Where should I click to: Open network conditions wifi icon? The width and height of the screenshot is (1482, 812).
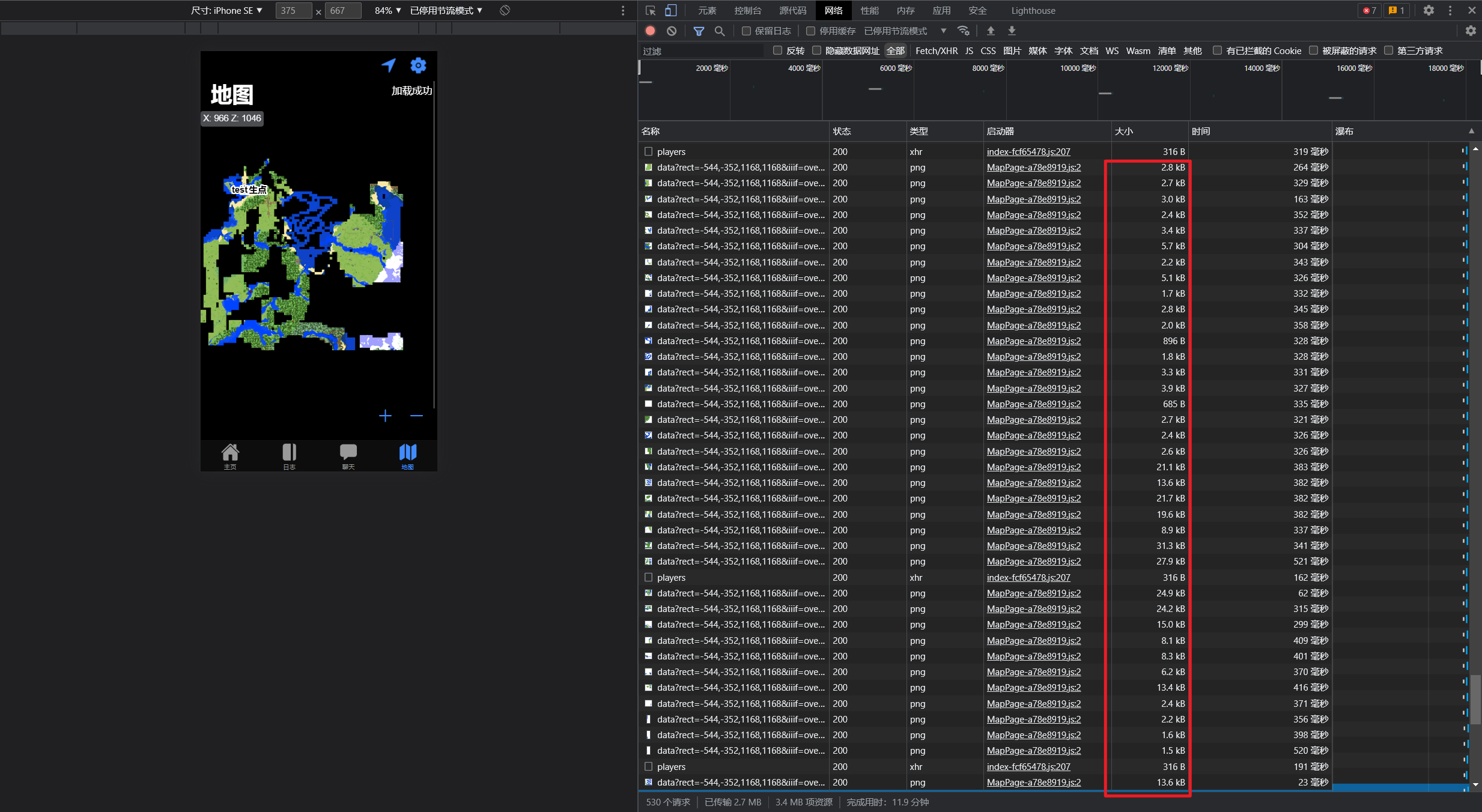[964, 31]
